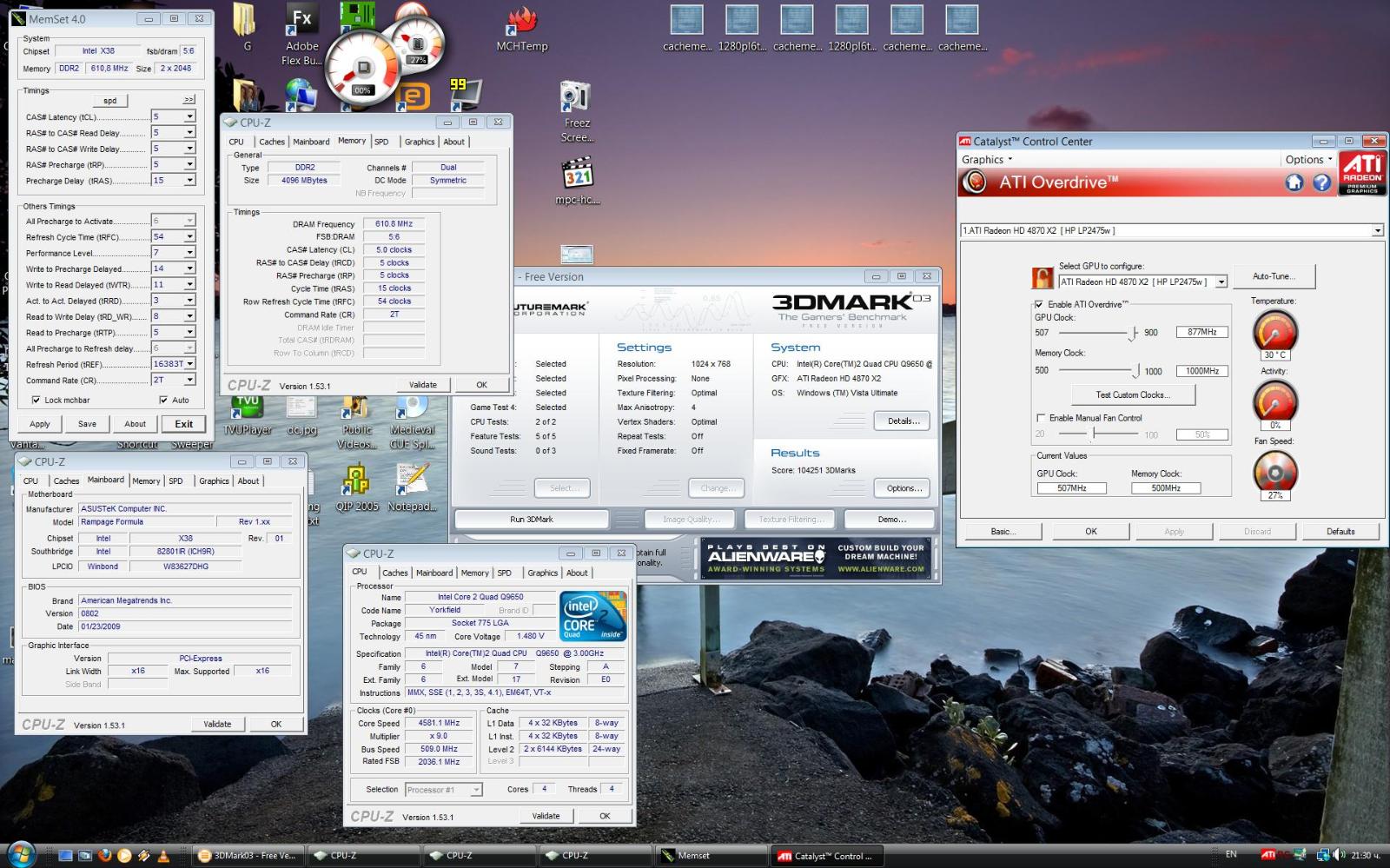Open Catalyst Graphics menu
The image size is (1390, 868).
tap(987, 160)
